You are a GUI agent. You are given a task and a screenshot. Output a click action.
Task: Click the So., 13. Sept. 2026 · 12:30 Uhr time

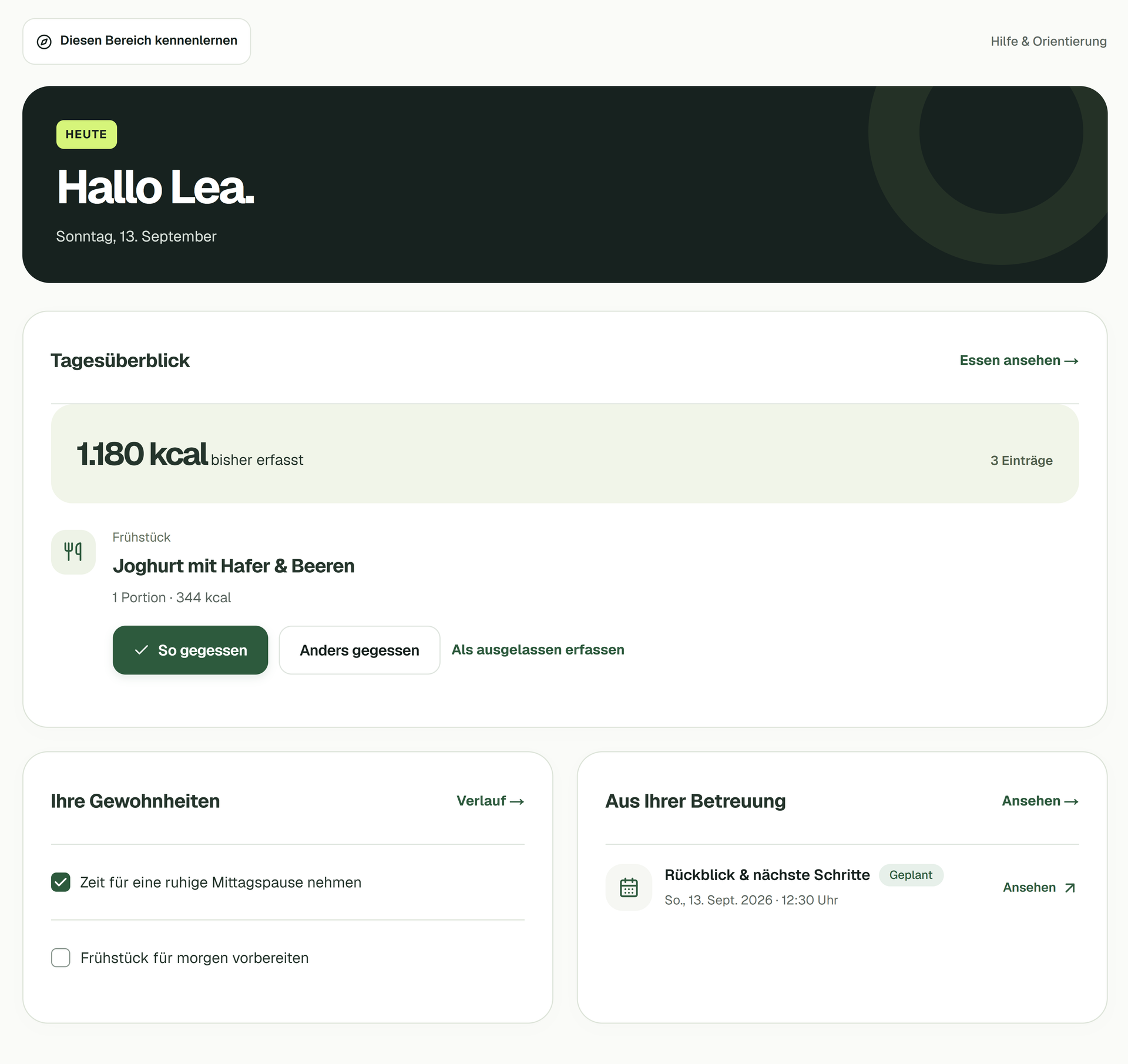pos(751,900)
